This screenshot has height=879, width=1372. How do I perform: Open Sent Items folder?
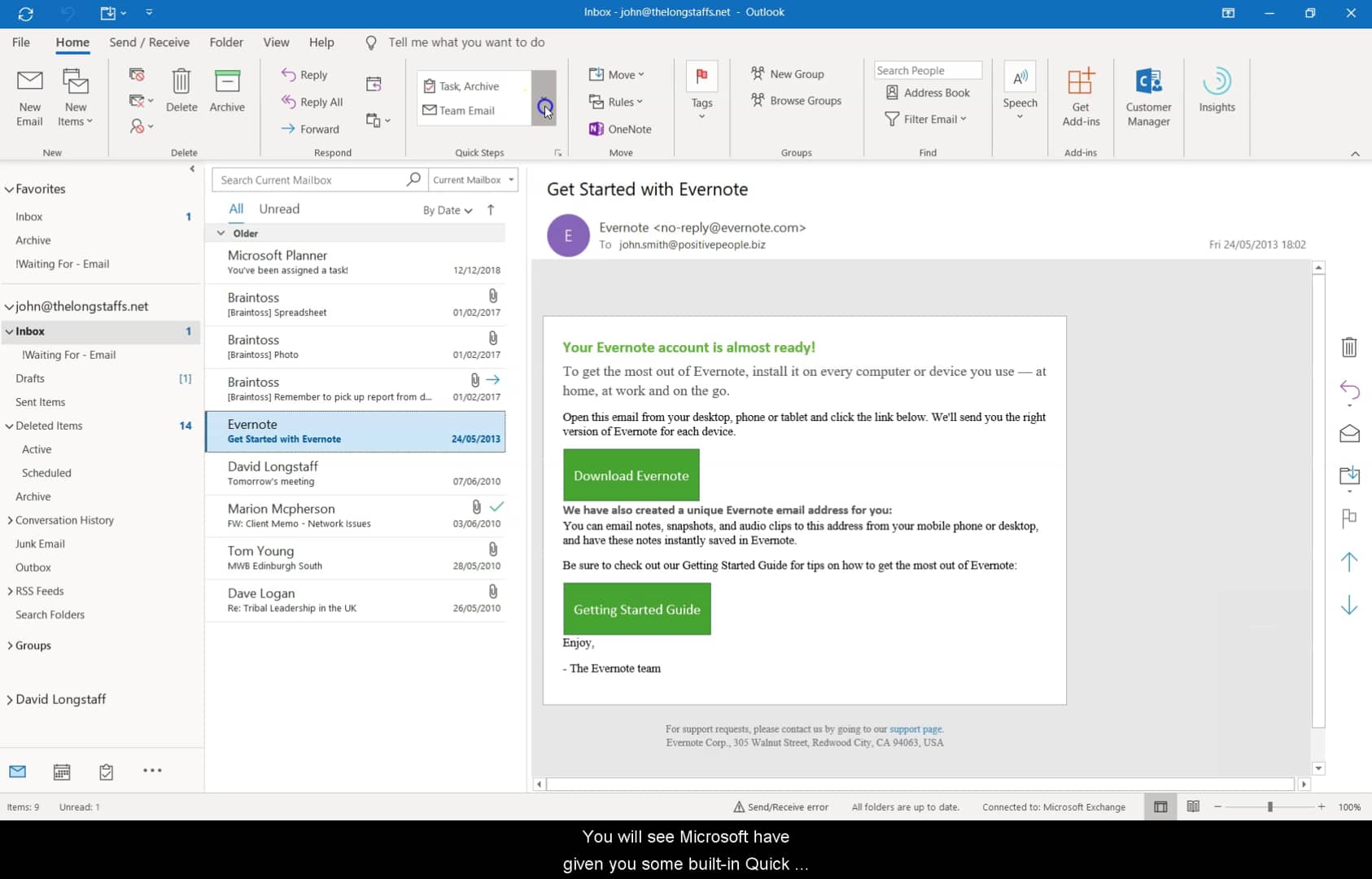click(x=40, y=402)
